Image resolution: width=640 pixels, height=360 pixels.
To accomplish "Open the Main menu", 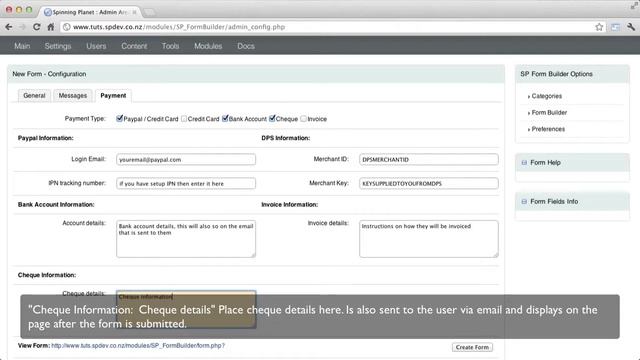I will click(22, 46).
